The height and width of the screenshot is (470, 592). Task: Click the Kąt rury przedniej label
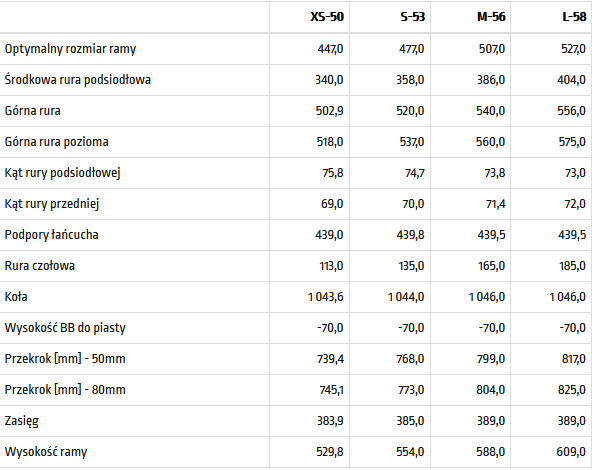(52, 204)
